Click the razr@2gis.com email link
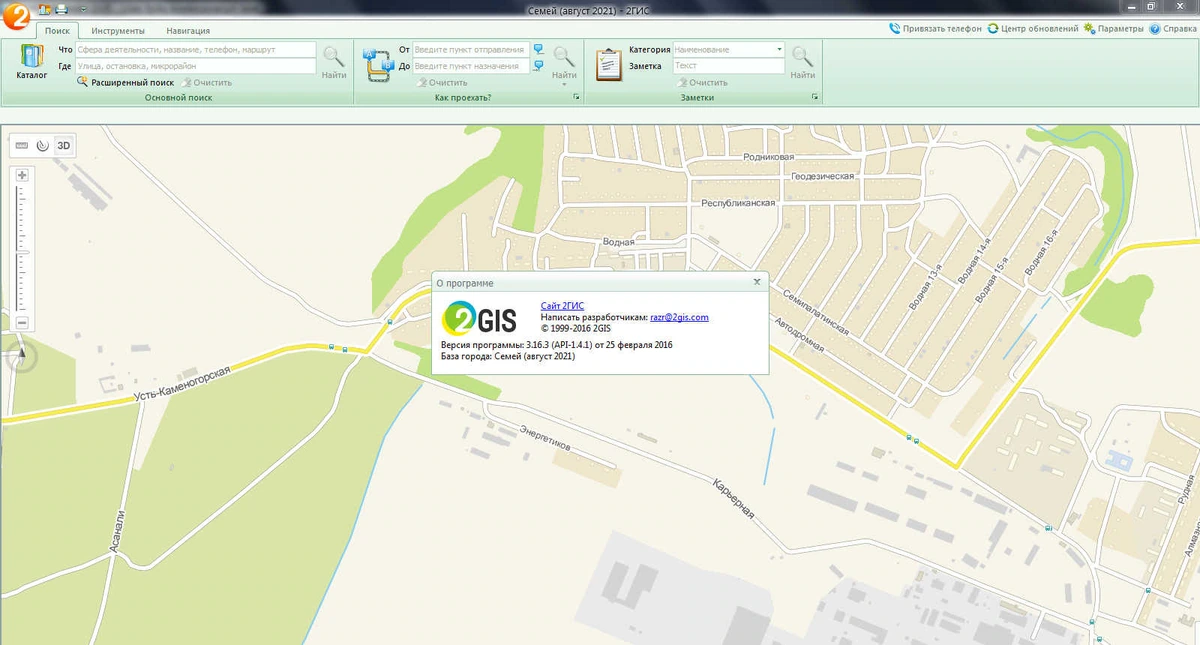The image size is (1200, 645). pyautogui.click(x=679, y=317)
